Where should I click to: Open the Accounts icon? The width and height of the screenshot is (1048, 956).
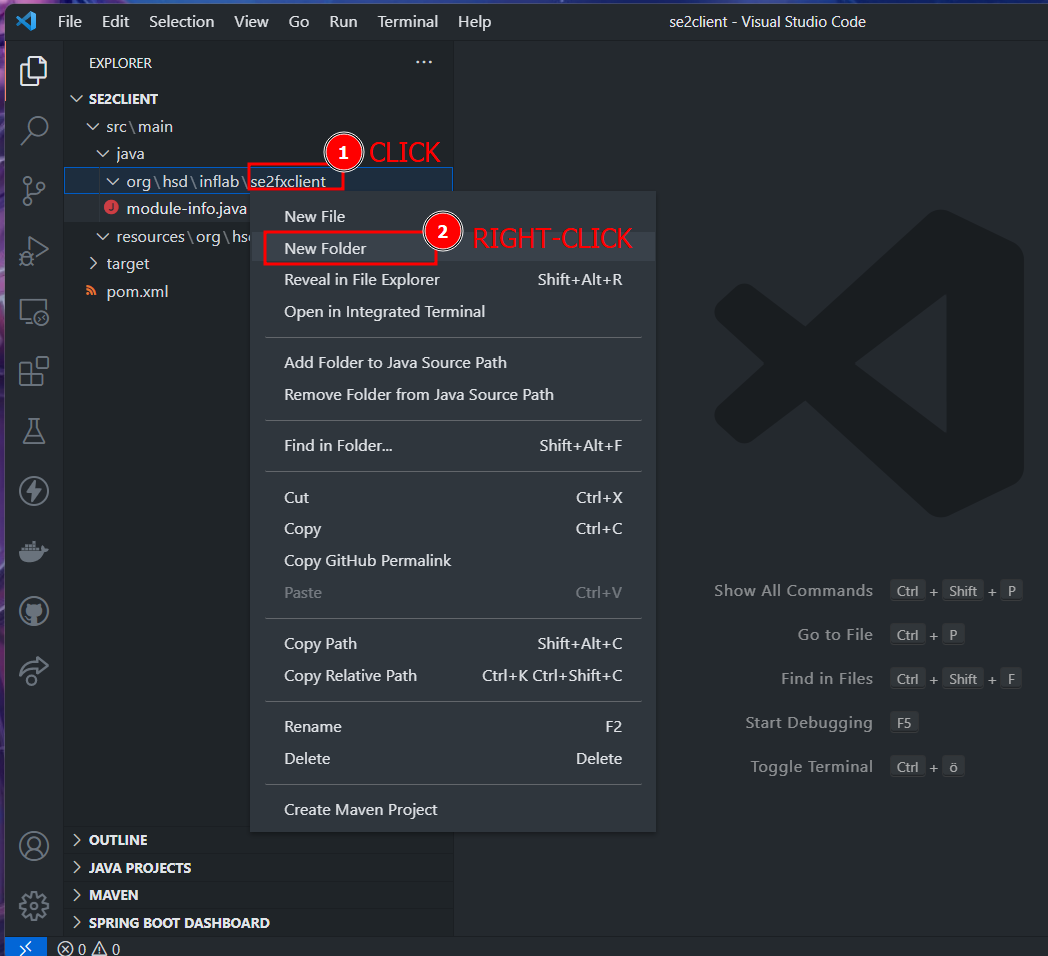(x=33, y=846)
